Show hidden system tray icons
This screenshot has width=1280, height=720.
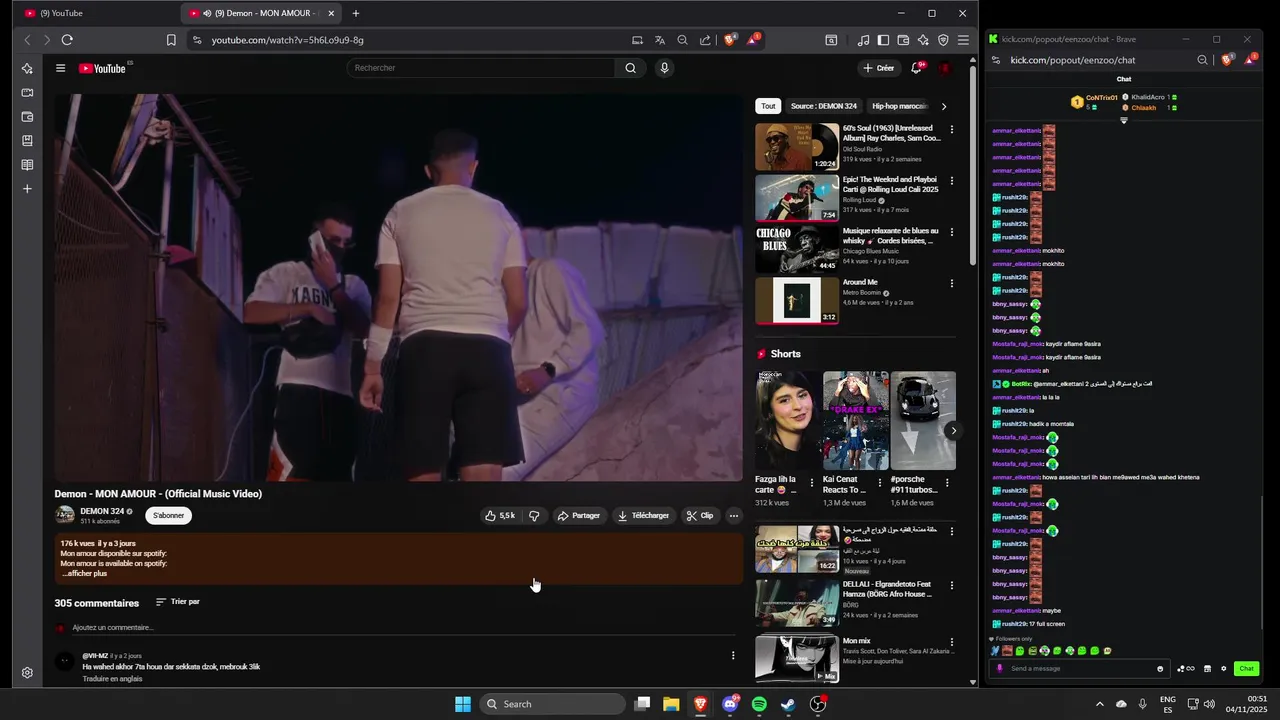click(x=1100, y=704)
